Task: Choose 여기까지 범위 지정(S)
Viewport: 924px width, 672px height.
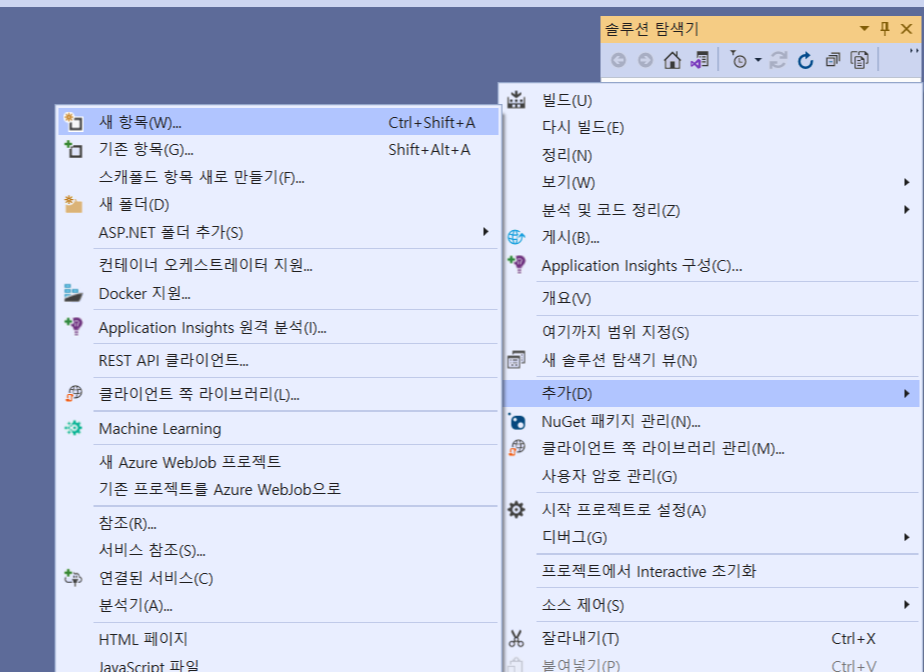Action: tap(711, 332)
